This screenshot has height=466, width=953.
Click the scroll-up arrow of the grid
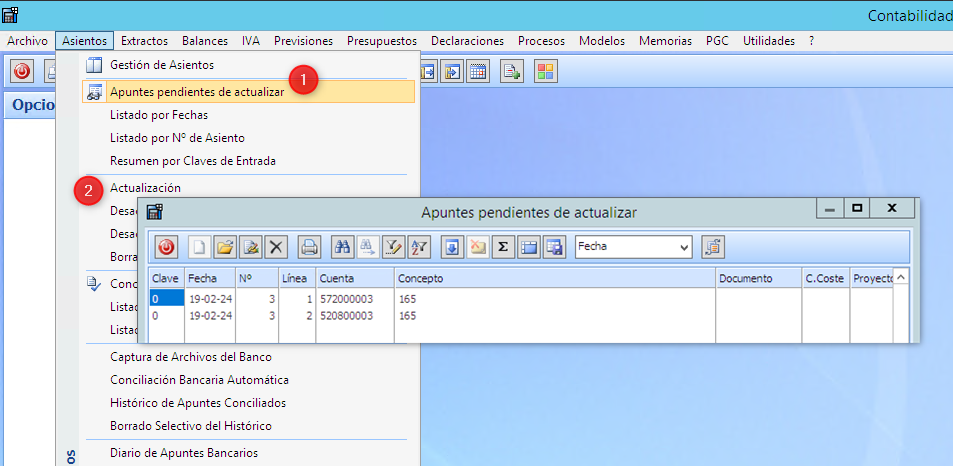[x=901, y=278]
